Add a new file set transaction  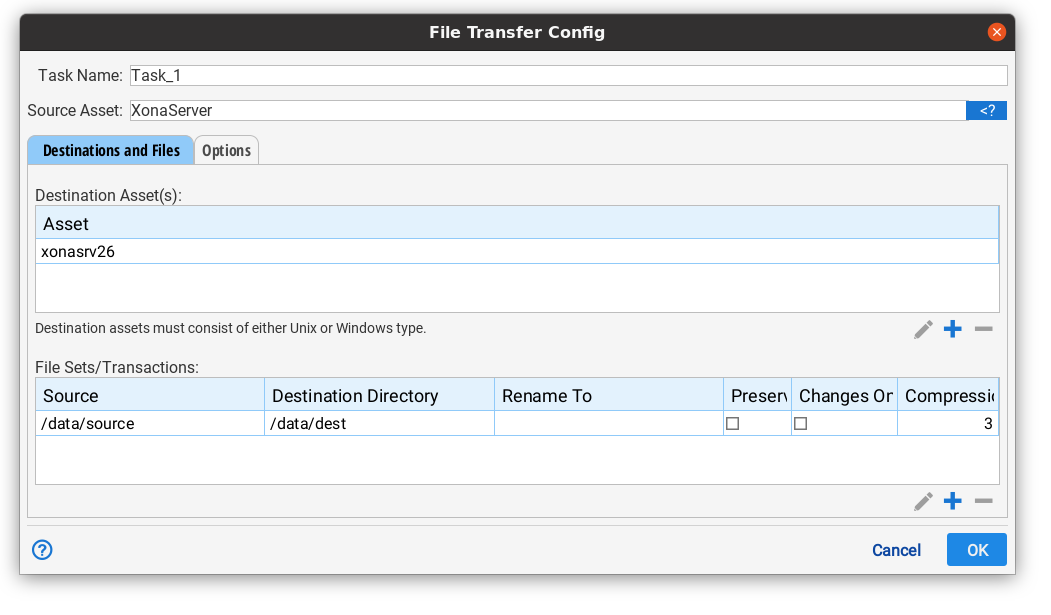[x=952, y=501]
